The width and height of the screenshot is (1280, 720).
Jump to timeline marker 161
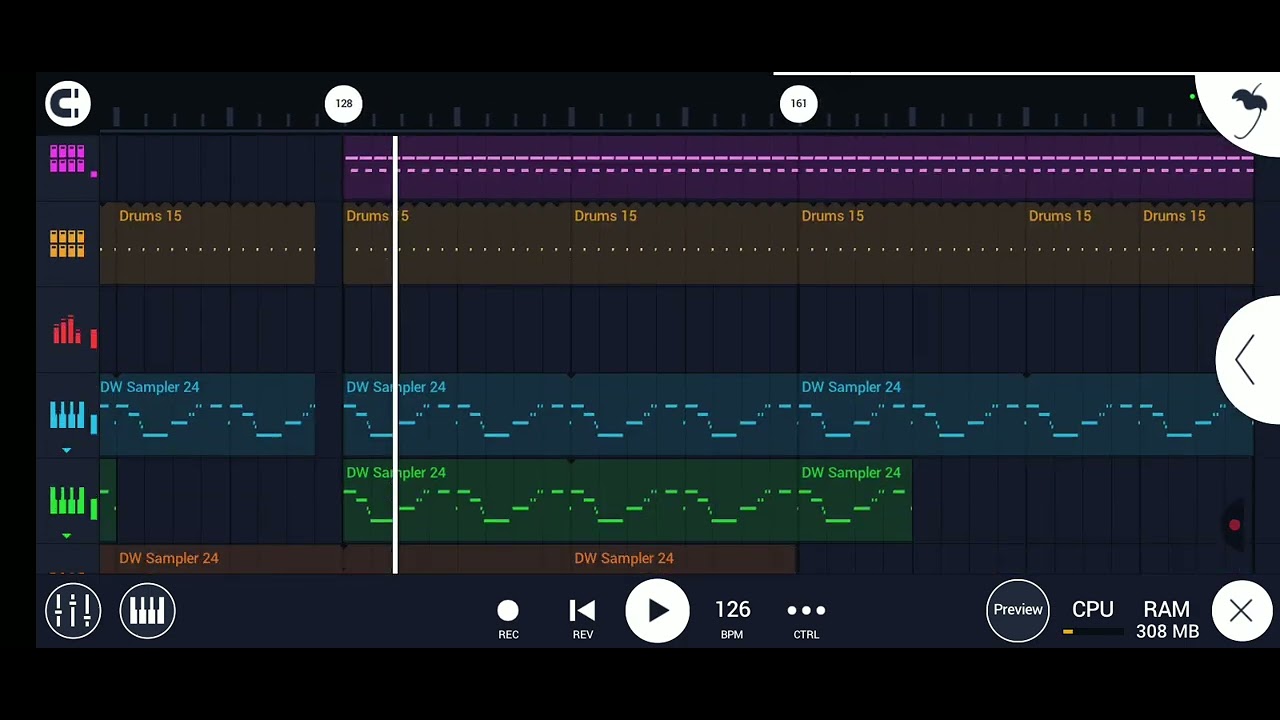click(798, 103)
